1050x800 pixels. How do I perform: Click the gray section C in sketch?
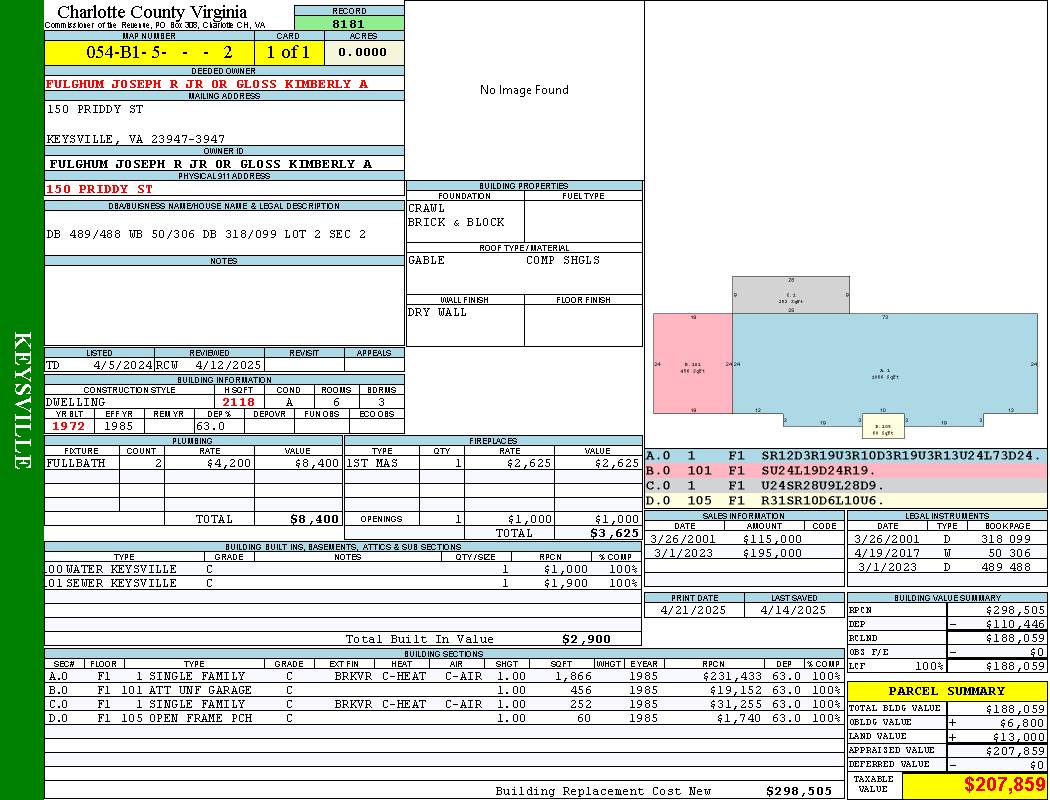click(791, 295)
